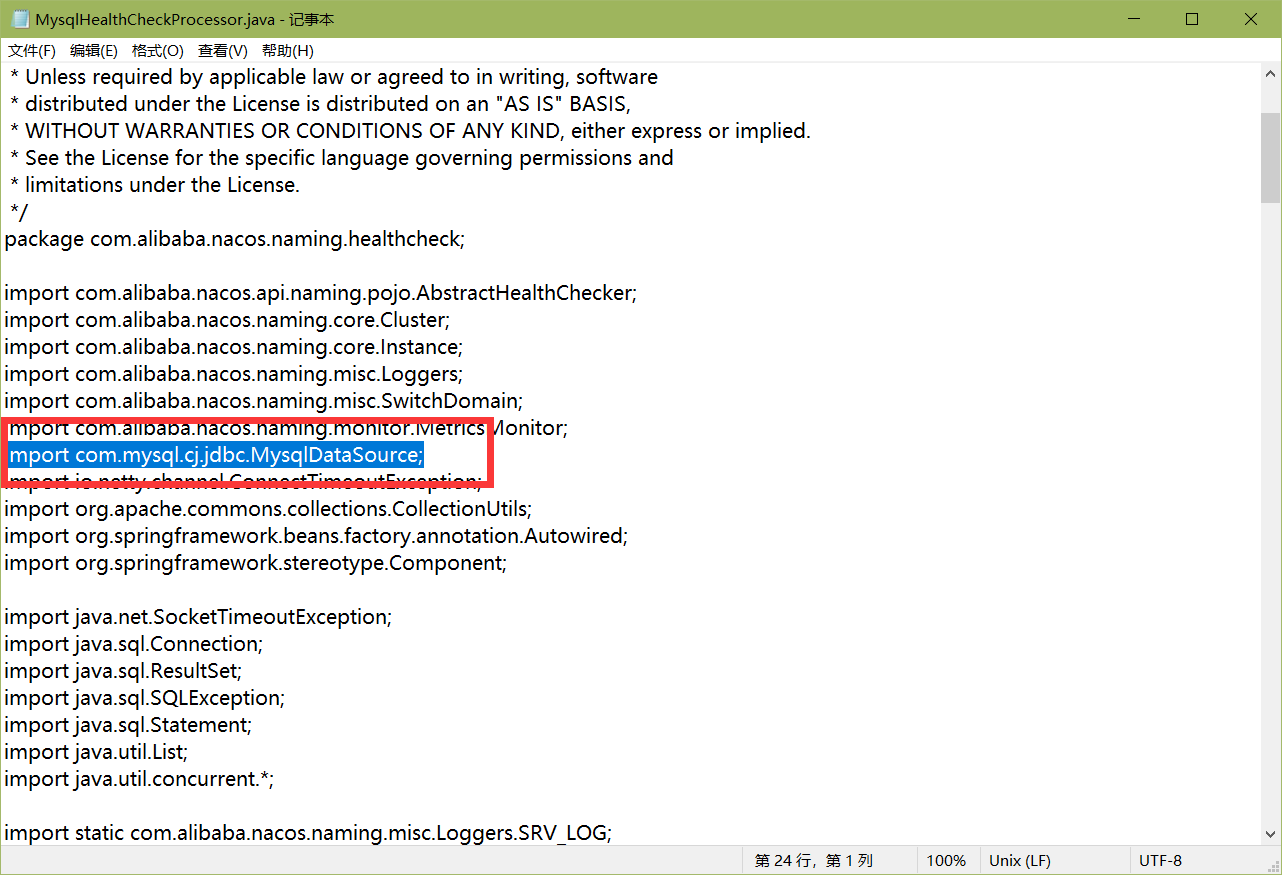Click the 'distributed under the License' comment line

pyautogui.click(x=320, y=104)
